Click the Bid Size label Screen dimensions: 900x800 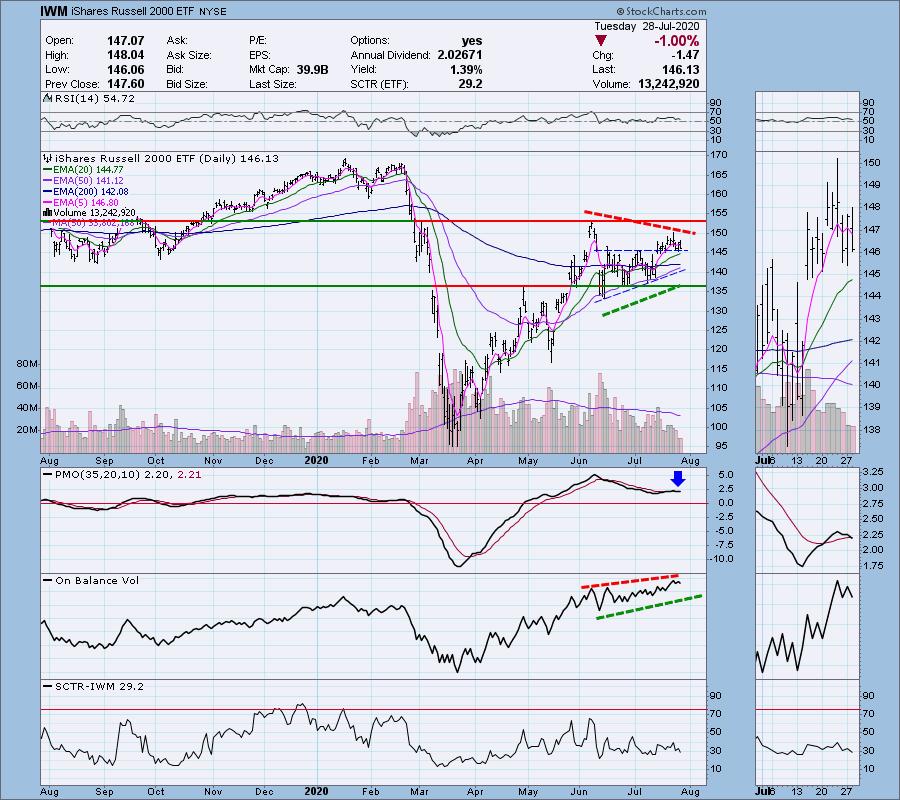tap(187, 84)
